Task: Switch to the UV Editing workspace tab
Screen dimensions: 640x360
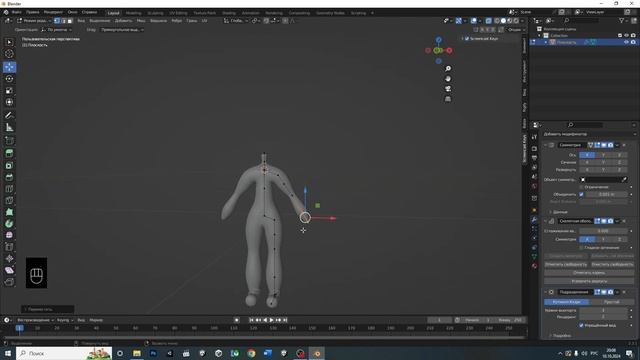Action: pos(178,13)
